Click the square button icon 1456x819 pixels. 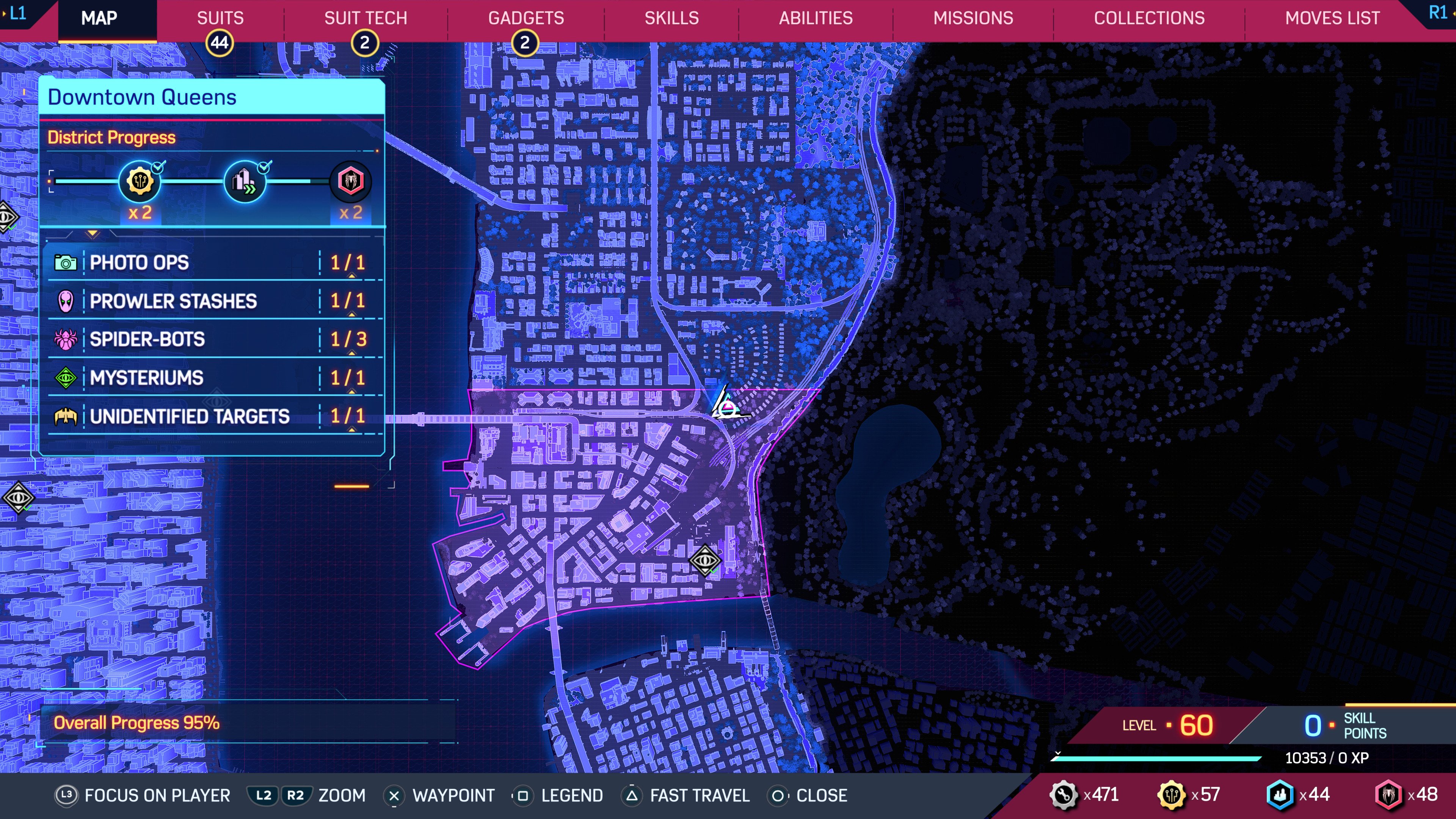click(523, 796)
